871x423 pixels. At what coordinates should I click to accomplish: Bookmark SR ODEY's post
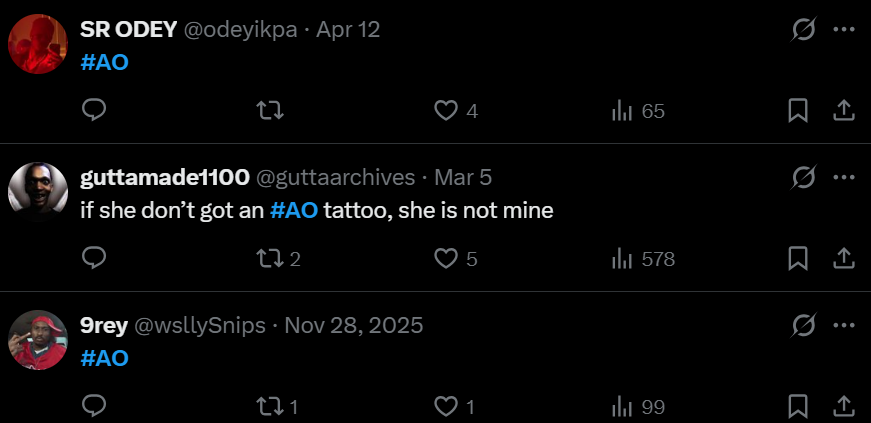tap(798, 111)
